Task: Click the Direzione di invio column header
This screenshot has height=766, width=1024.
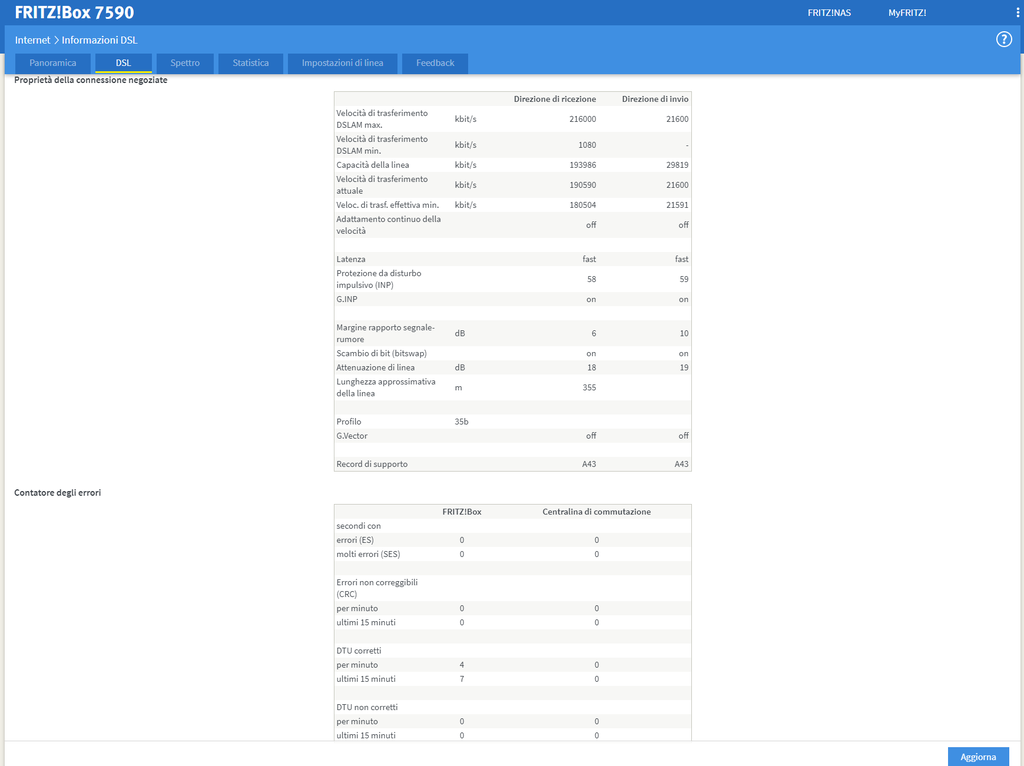Action: point(655,99)
